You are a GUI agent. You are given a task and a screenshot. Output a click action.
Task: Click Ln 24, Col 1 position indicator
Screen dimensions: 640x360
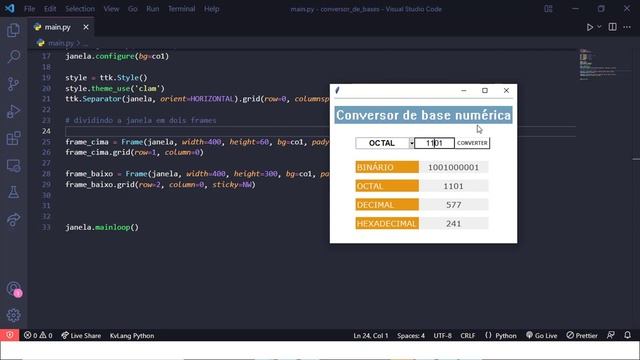(x=371, y=336)
